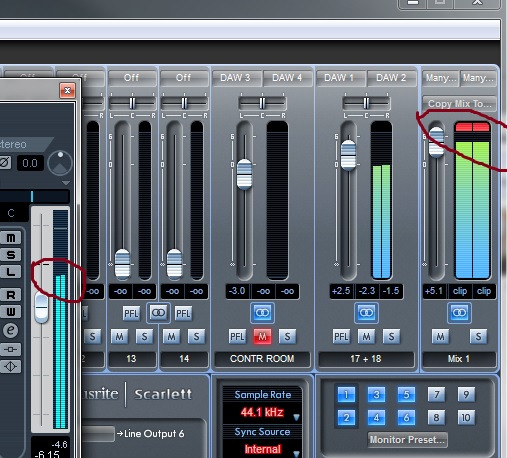Toggle monitor output button 6

[x=406, y=417]
